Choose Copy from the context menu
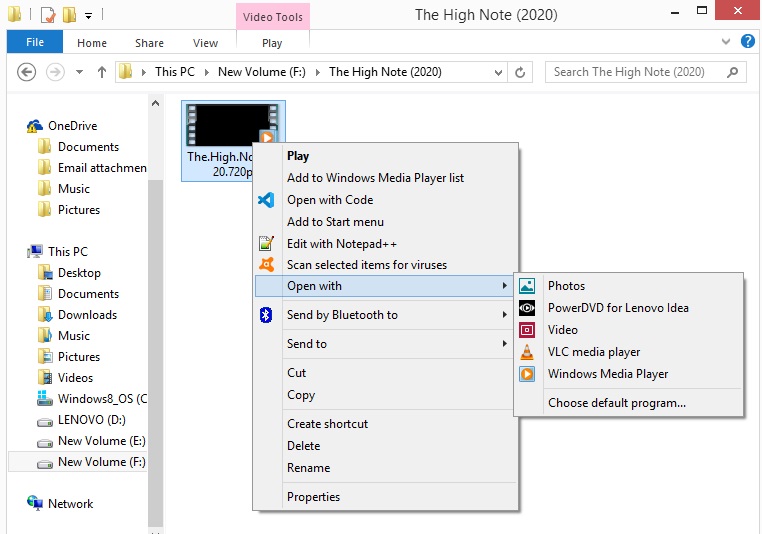 point(385,395)
